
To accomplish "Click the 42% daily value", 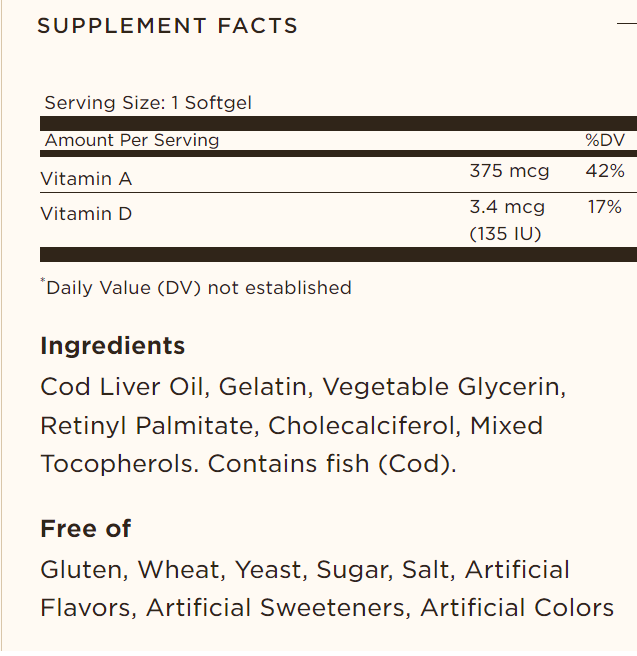I will click(605, 171).
